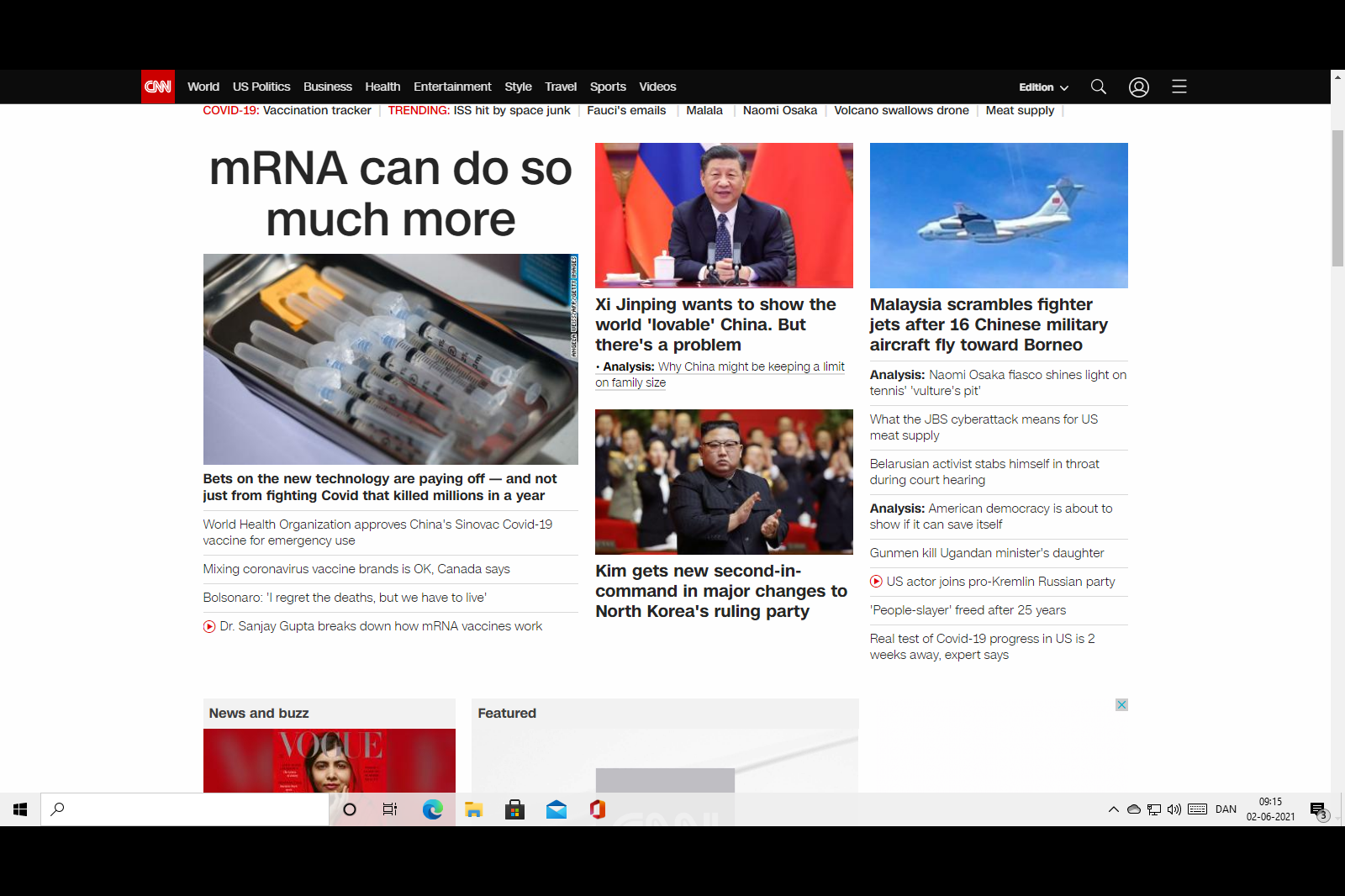Select the Sports navigation item
Viewport: 1345px width, 896px height.
[x=608, y=87]
